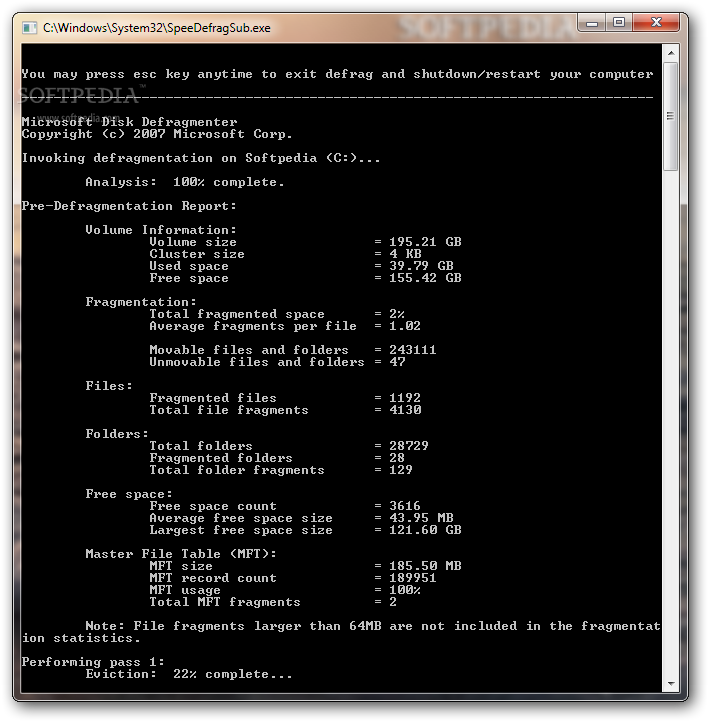Close the SpeeDefragSub.exe window
709x722 pixels.
(x=656, y=23)
